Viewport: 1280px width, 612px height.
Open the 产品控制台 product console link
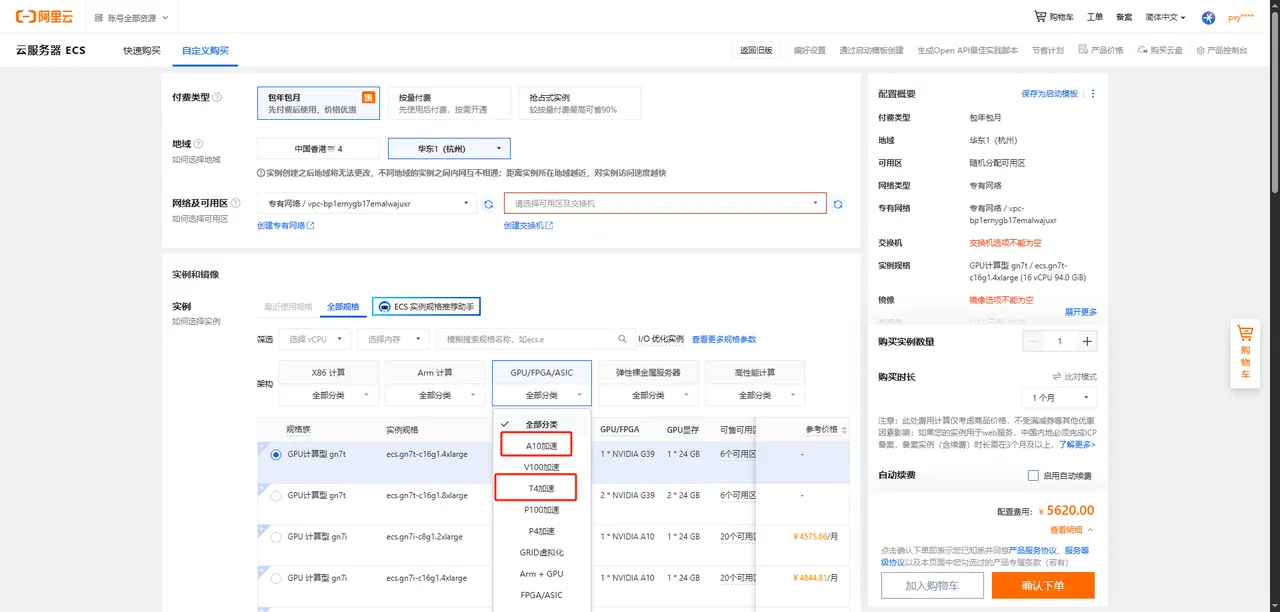pos(1222,50)
